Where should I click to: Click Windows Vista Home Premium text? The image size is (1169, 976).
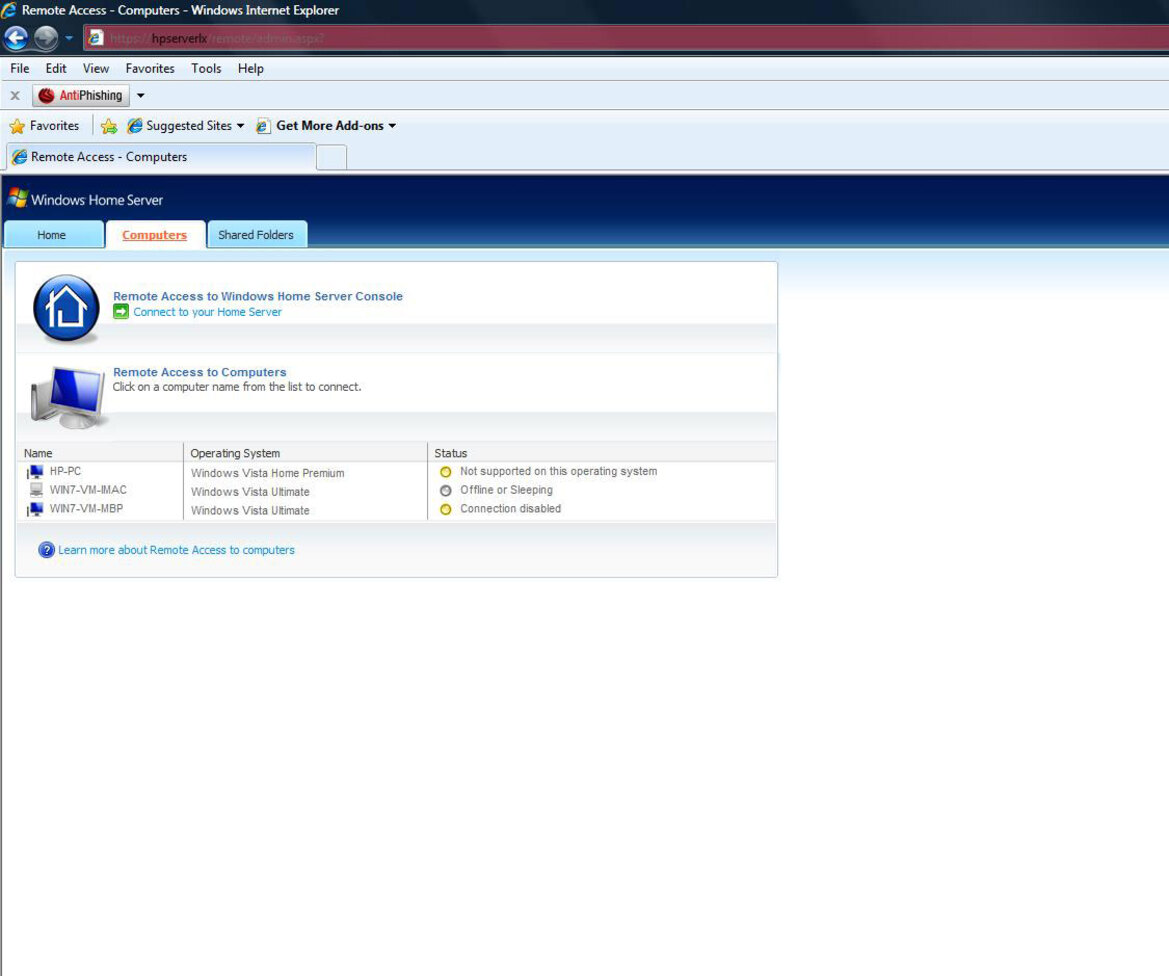click(x=268, y=473)
